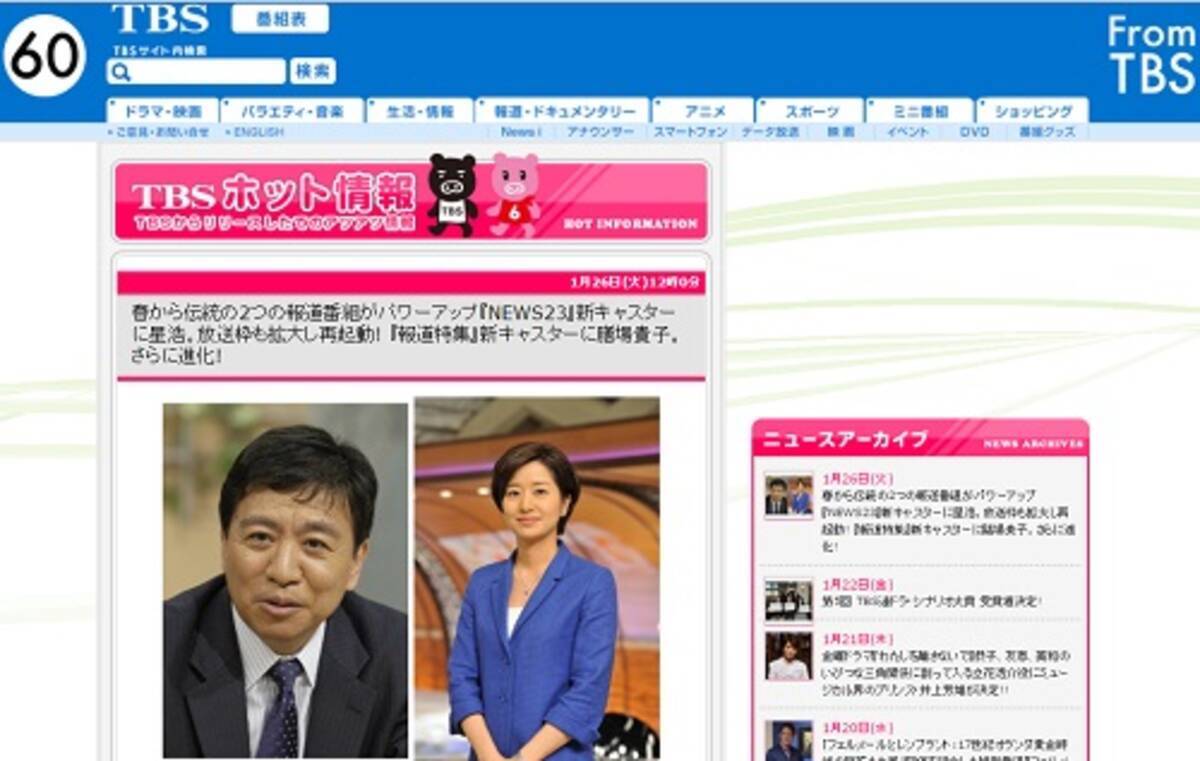Open the ドラマ・映画 tab
Screen dimensions: 1200x761
coord(162,111)
